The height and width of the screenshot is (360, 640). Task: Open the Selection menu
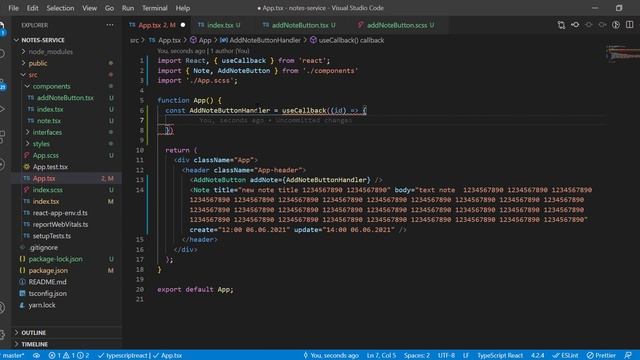pyautogui.click(x=60, y=8)
